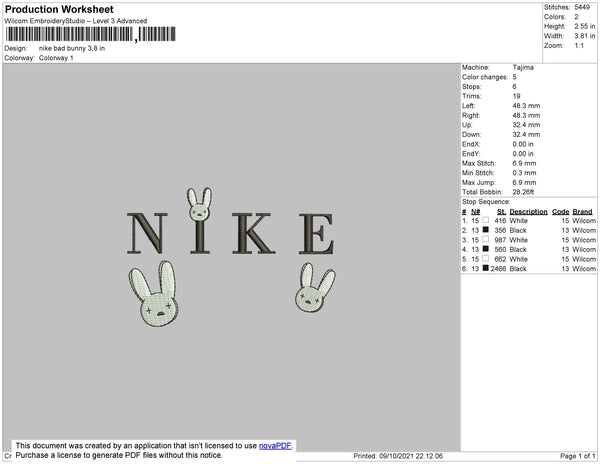This screenshot has height=464, width=600.
Task: Click stitch count '662' in stop row 5
Action: [x=500, y=259]
